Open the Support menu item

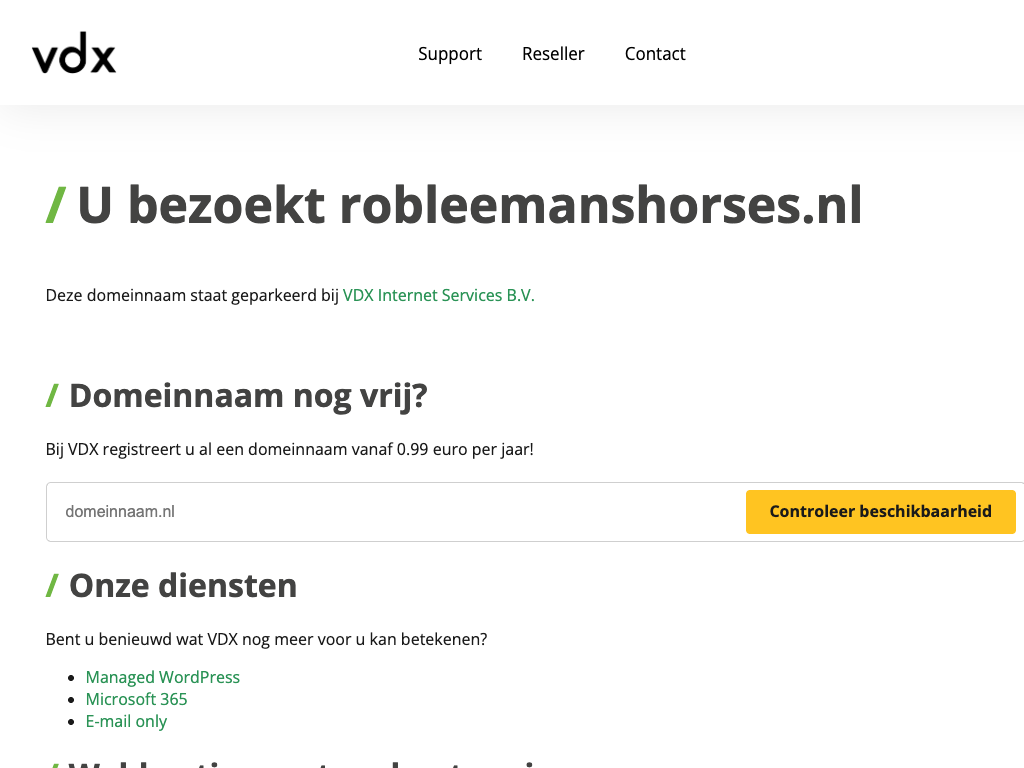449,54
